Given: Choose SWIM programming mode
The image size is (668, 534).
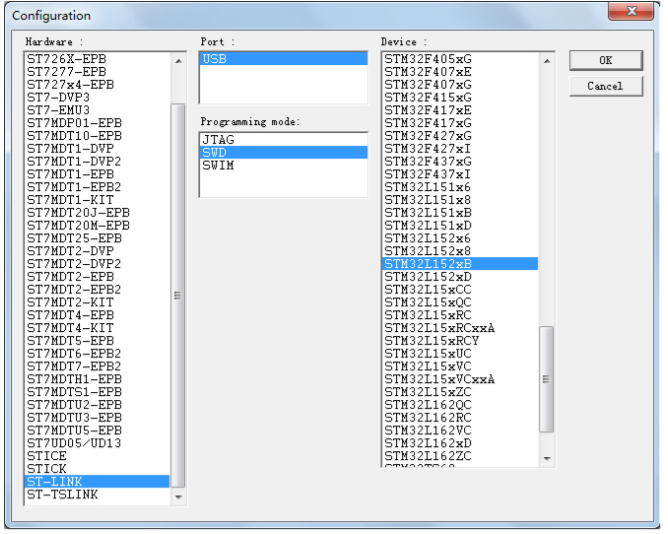Looking at the screenshot, I should click(283, 165).
